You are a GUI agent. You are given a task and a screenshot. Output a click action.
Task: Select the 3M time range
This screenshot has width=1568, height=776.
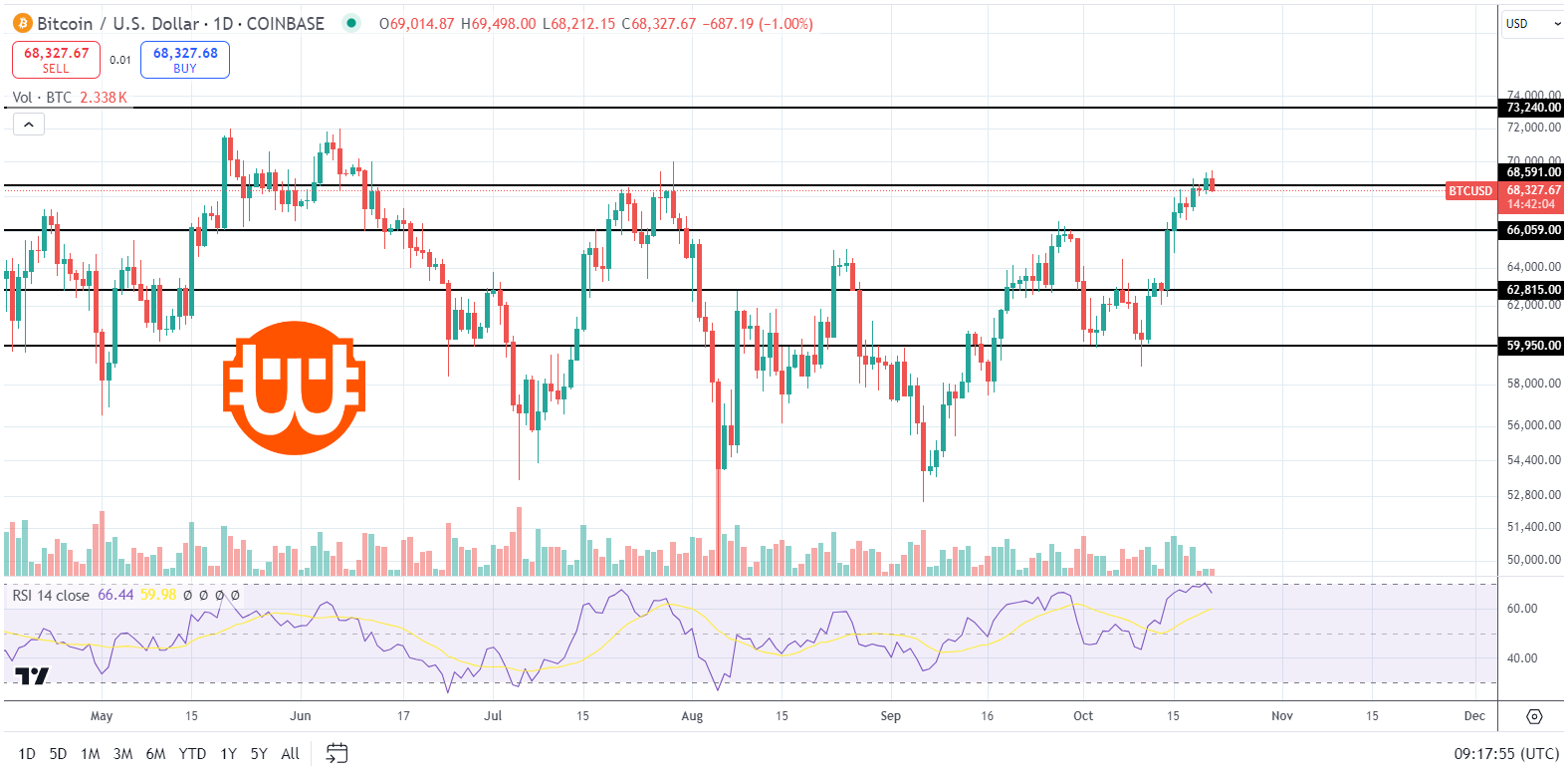[122, 754]
